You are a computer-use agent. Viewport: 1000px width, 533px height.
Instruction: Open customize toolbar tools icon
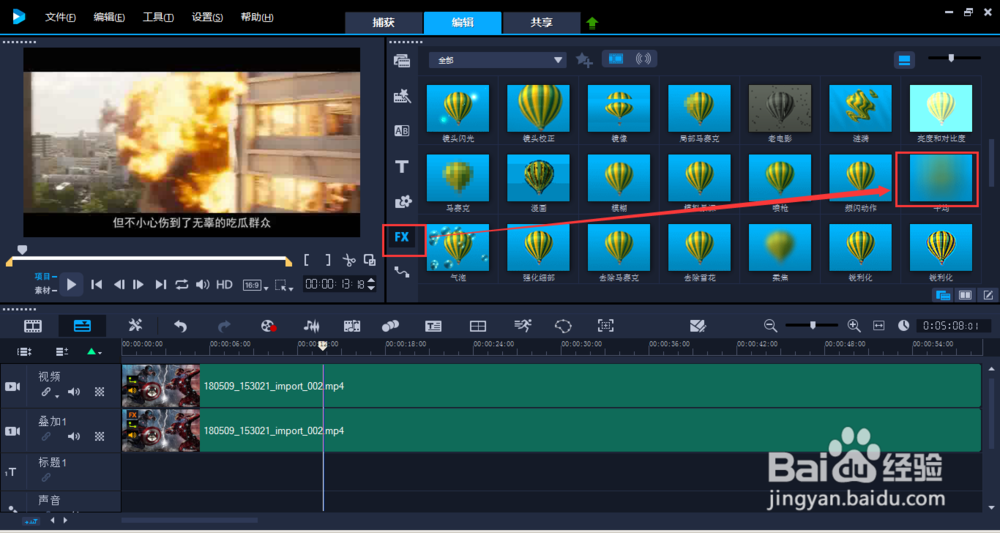point(135,326)
